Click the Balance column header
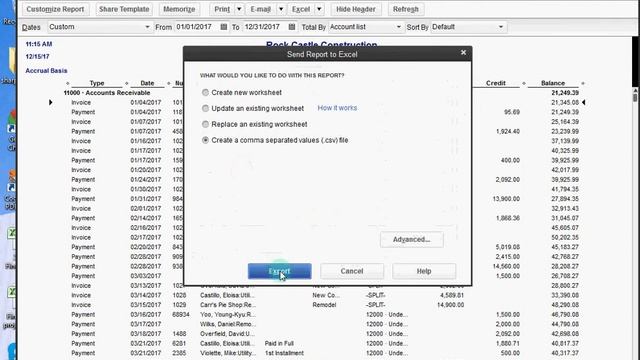 (x=553, y=83)
